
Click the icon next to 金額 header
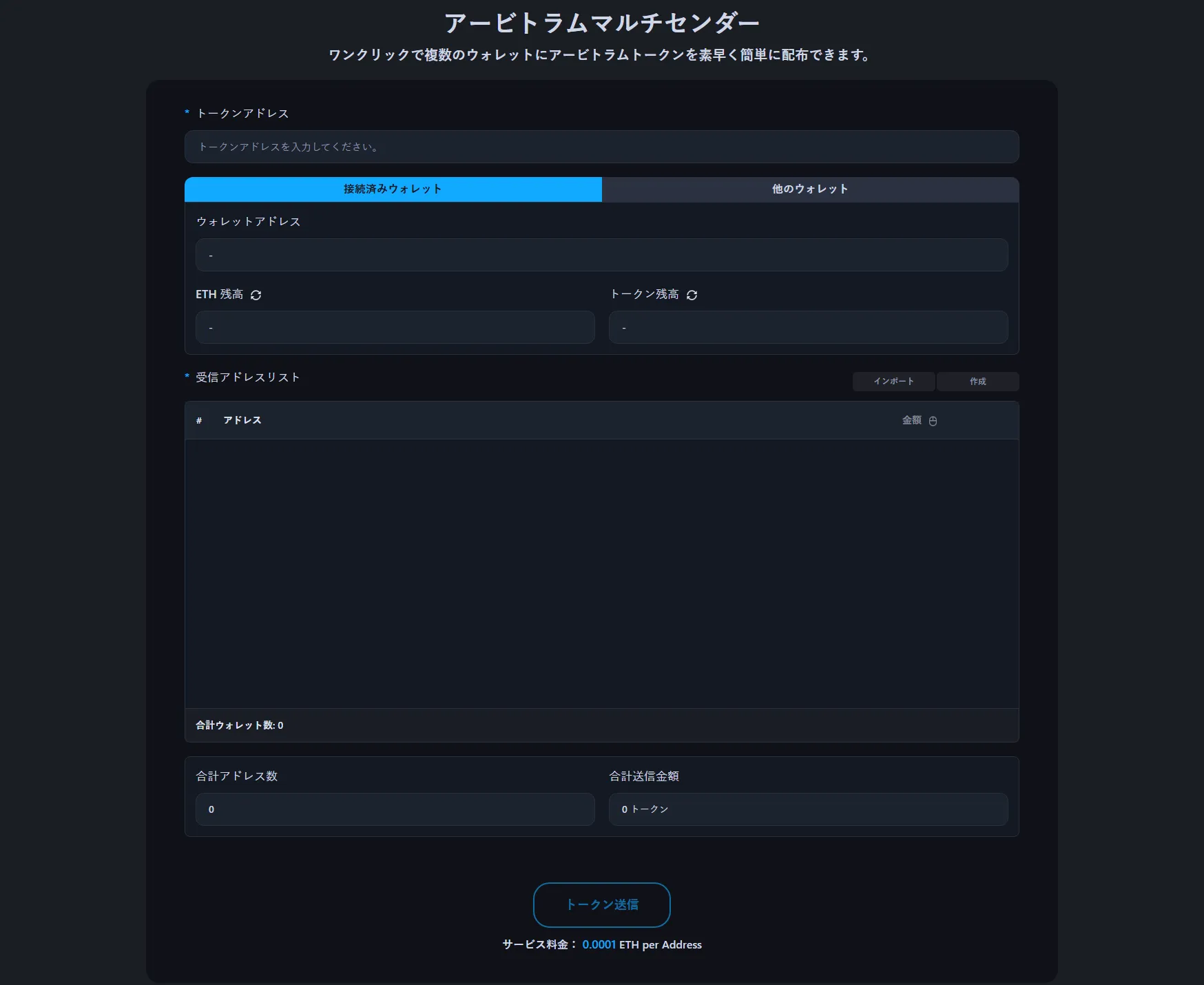933,421
